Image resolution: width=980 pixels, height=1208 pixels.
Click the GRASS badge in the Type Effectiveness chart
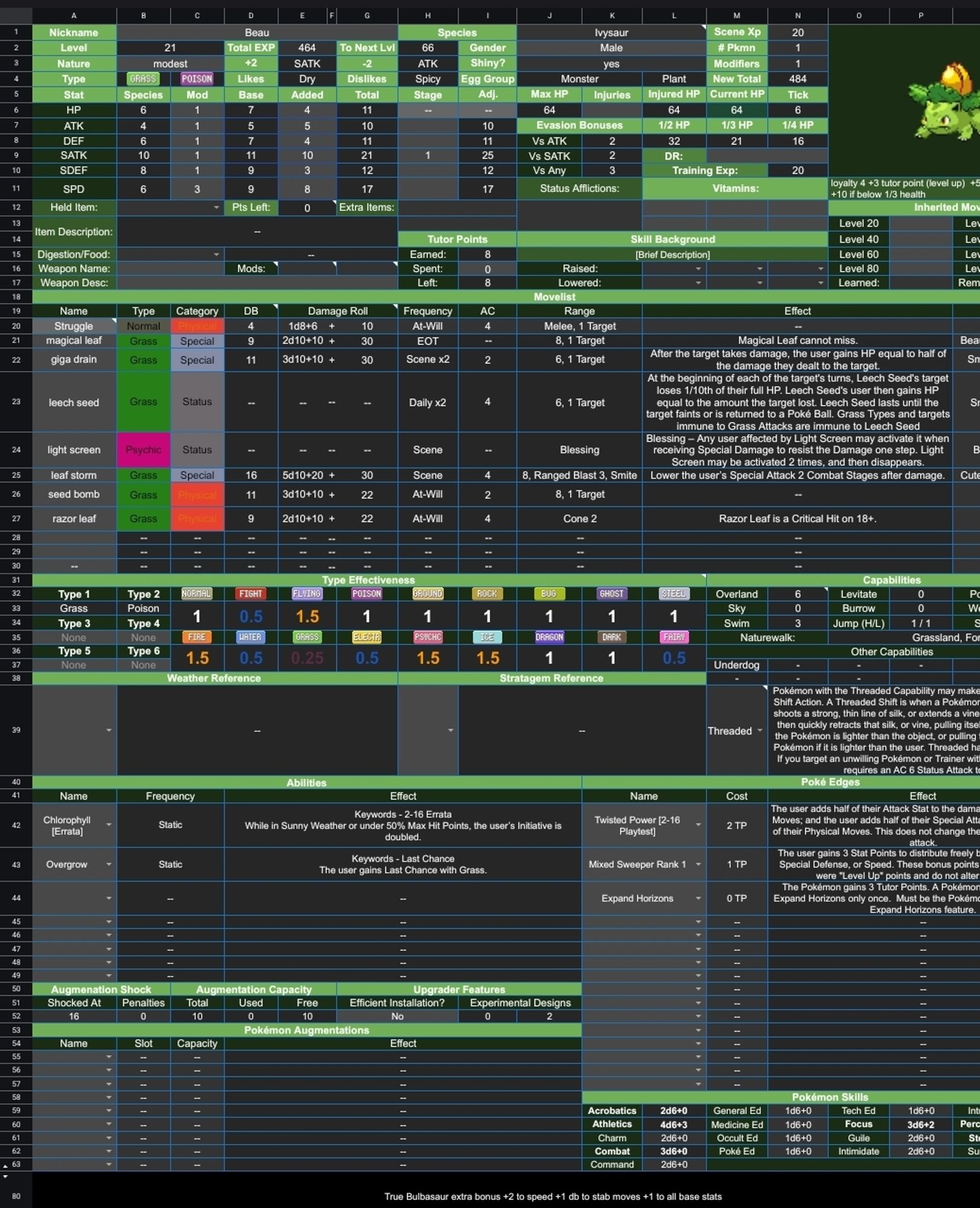click(x=307, y=637)
